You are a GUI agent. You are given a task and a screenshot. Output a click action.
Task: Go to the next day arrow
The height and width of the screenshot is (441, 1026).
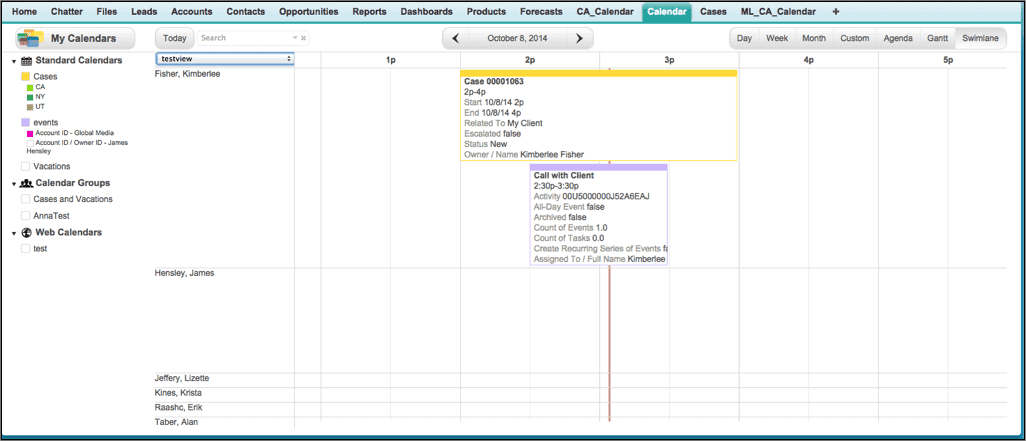pyautogui.click(x=579, y=39)
